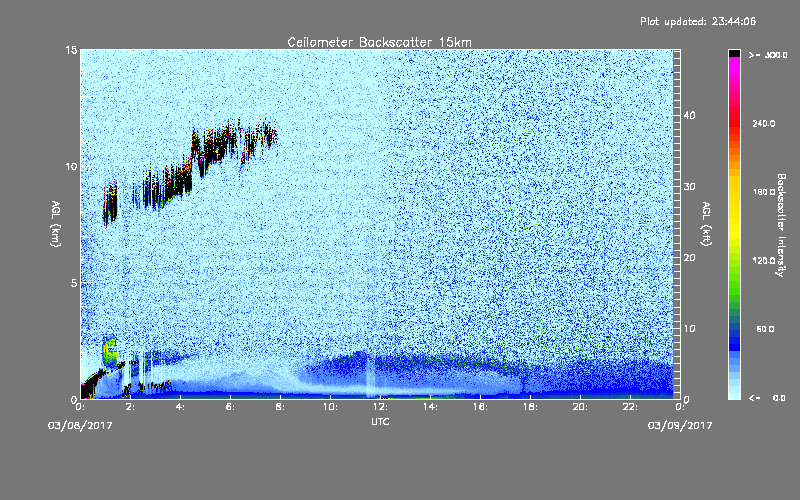Click the 30 kft tick label on right axis
This screenshot has height=500, width=800.
point(689,186)
